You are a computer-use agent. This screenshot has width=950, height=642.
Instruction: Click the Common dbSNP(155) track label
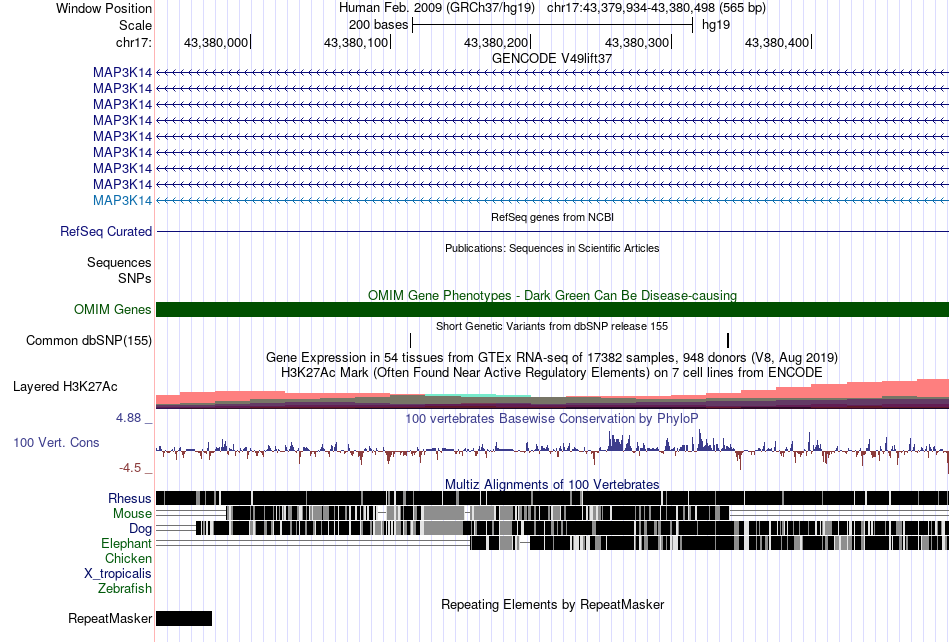[88, 340]
